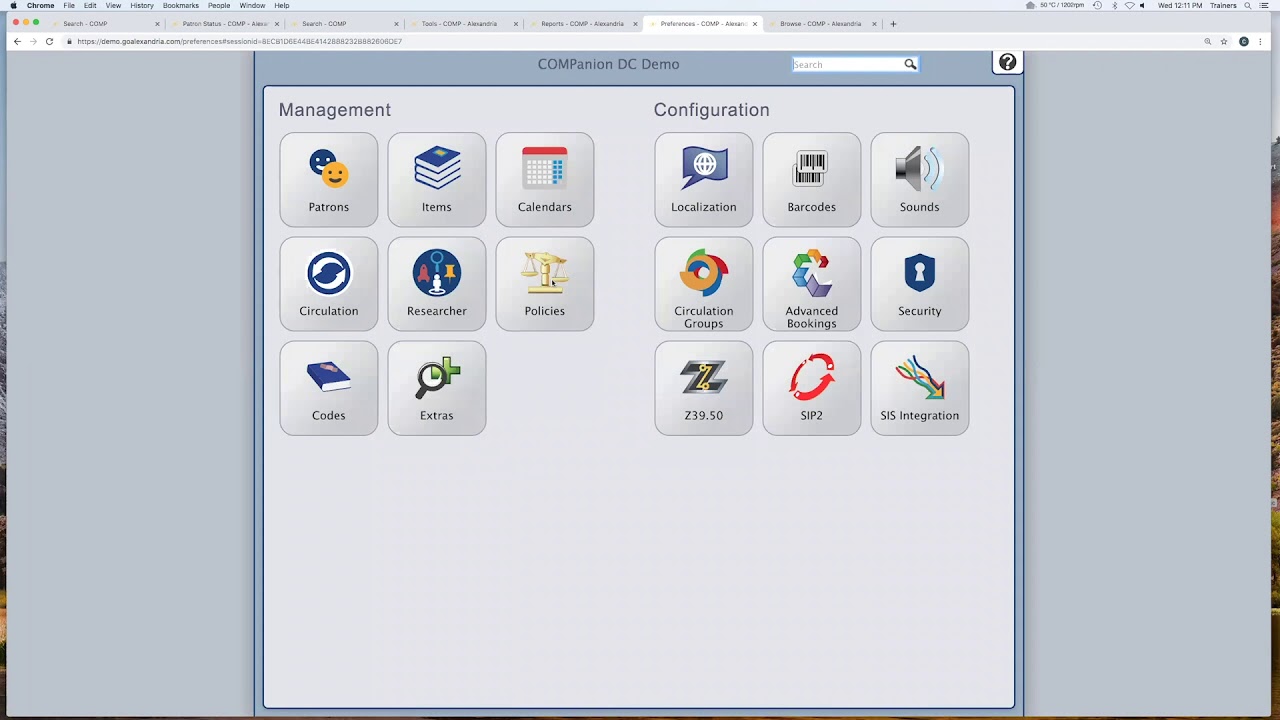Viewport: 1280px width, 720px height.
Task: Open Calendars preferences
Action: coord(545,180)
